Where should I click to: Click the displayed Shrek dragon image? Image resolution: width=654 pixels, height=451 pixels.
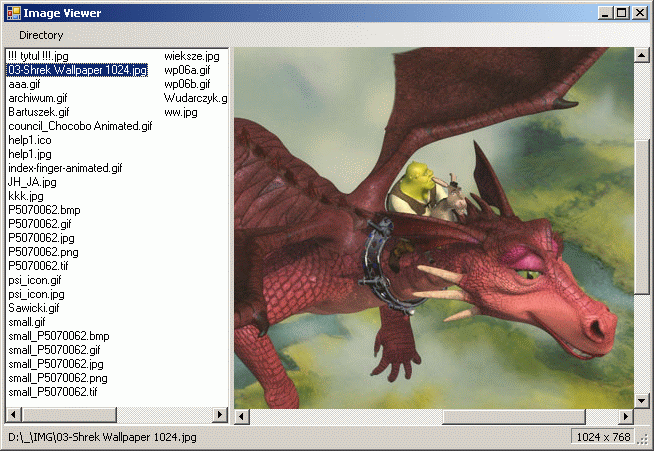click(x=433, y=228)
